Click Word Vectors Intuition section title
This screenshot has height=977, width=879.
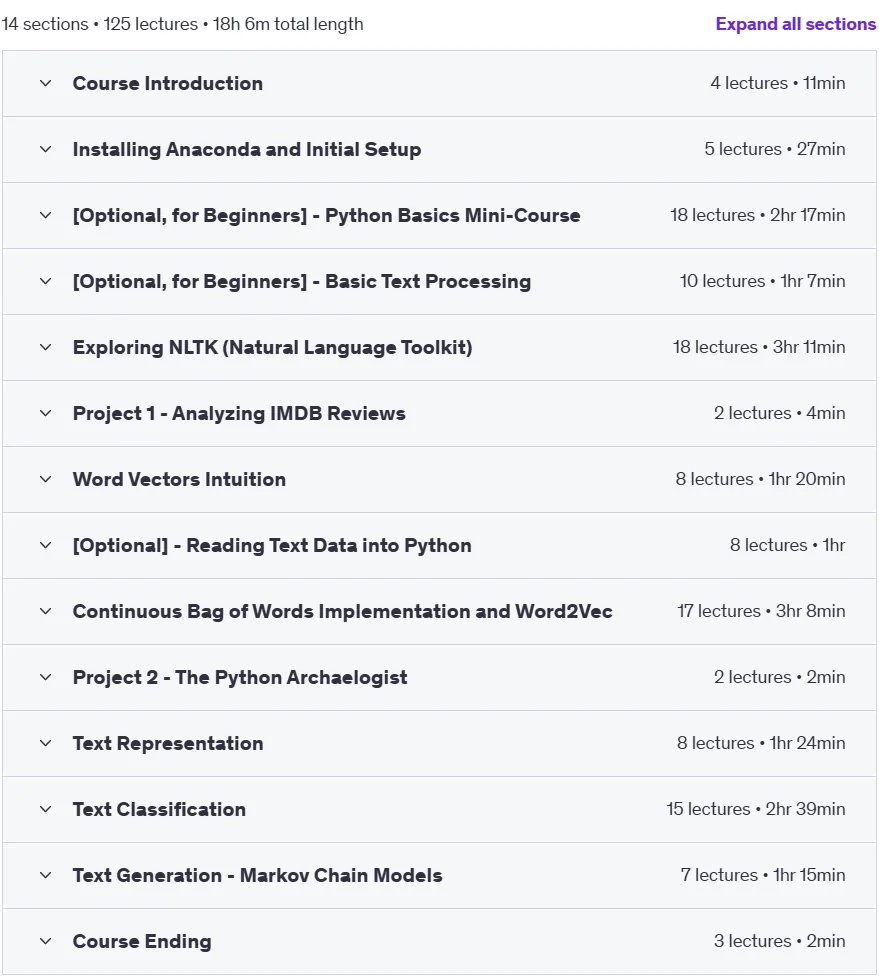tap(179, 480)
